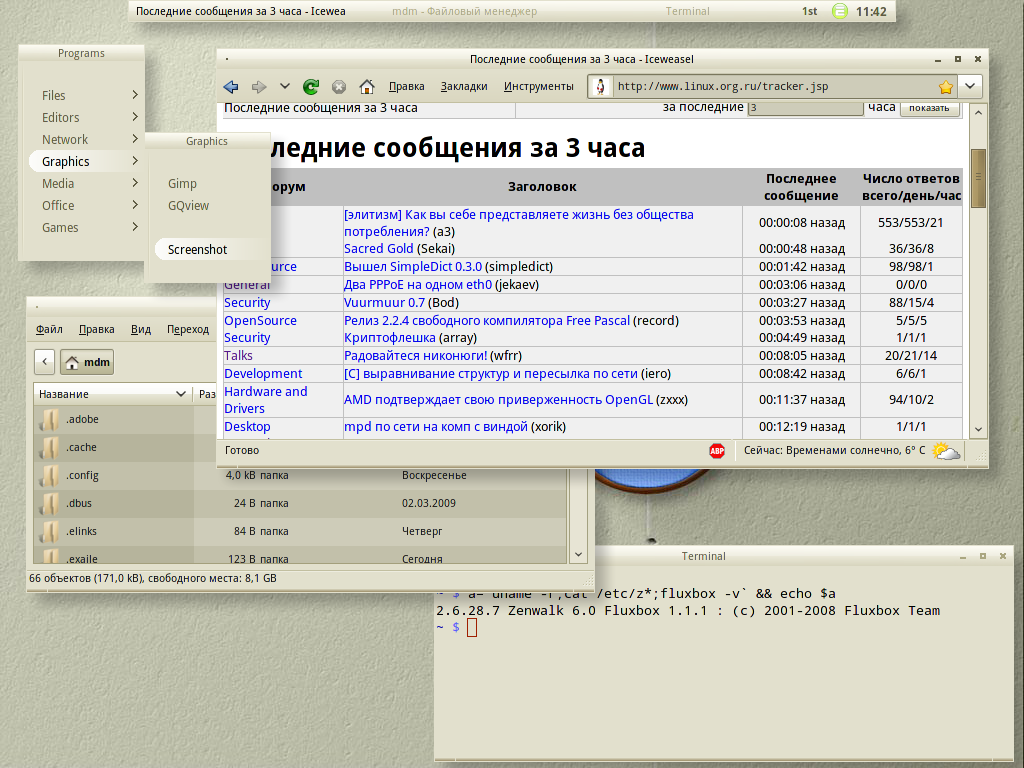Expand the Network submenu
Screen dimensions: 1024x768
pos(135,138)
